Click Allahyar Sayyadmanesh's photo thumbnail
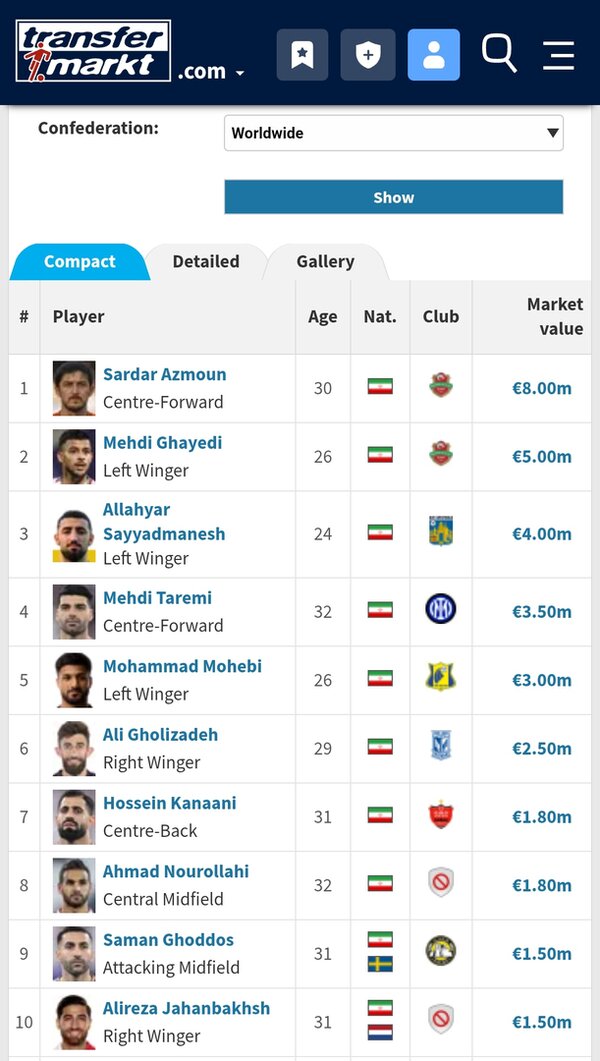Image resolution: width=600 pixels, height=1061 pixels. click(73, 534)
